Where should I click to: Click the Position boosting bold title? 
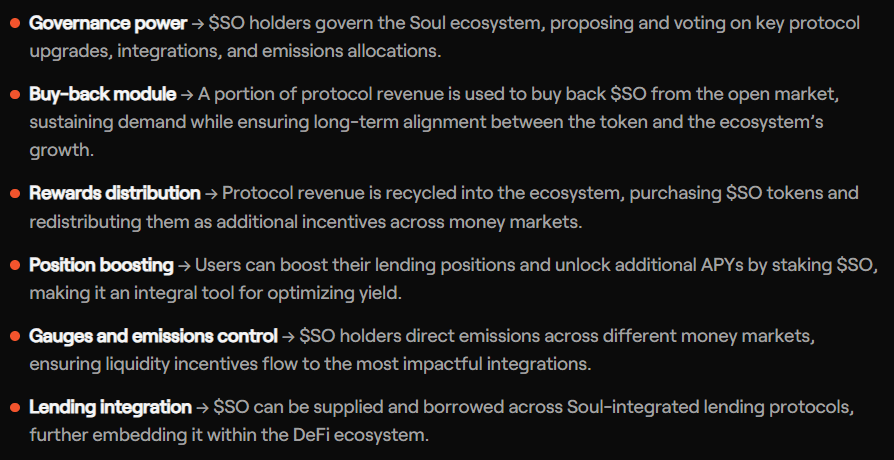[x=100, y=266]
